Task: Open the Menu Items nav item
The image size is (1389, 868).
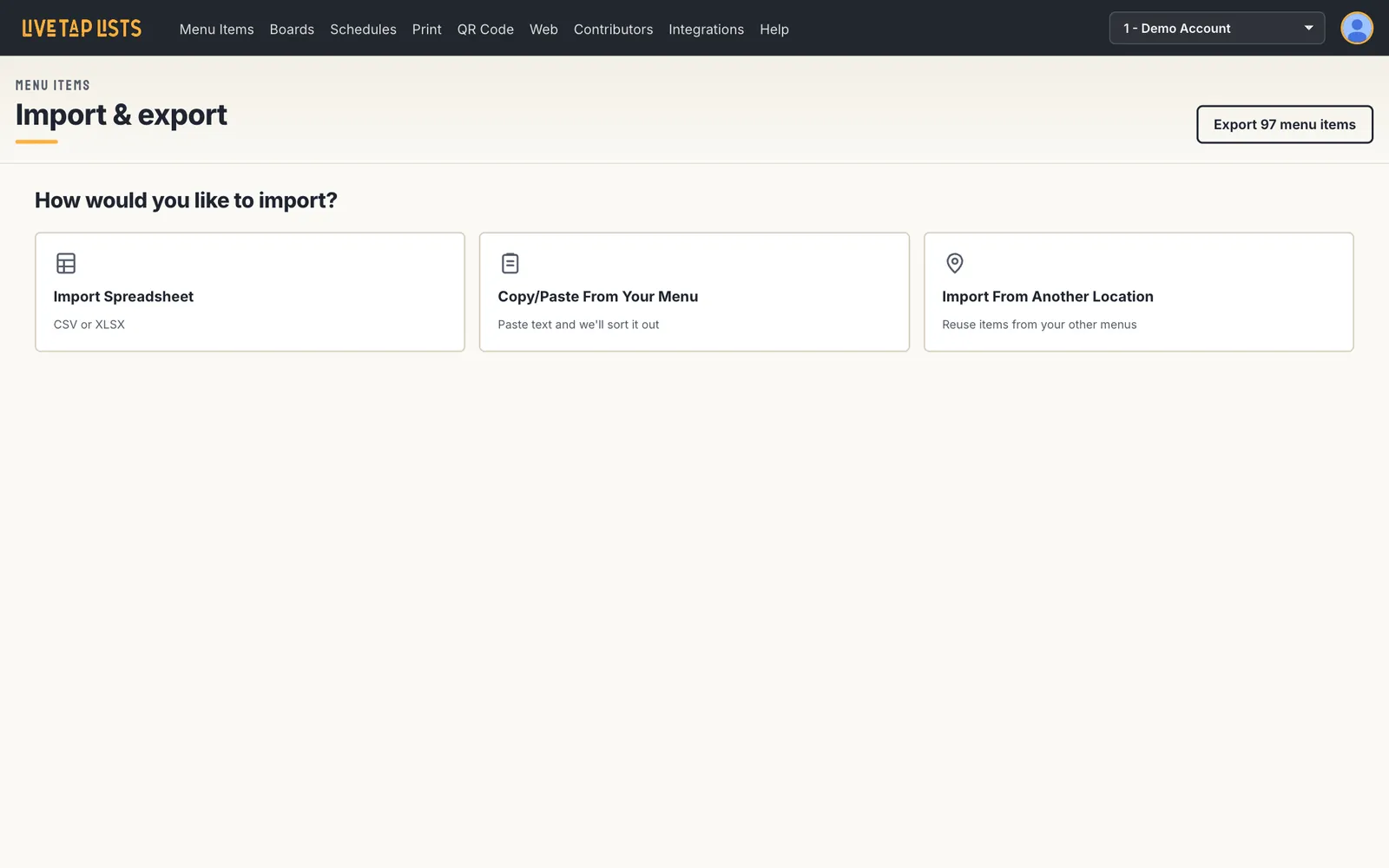Action: pyautogui.click(x=217, y=30)
